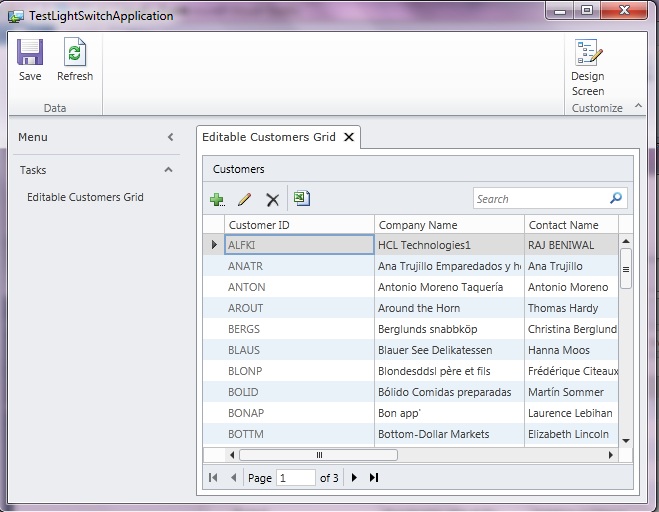The image size is (659, 512).
Task: Click the Blauer See Delikatessen cell
Action: 449,350
